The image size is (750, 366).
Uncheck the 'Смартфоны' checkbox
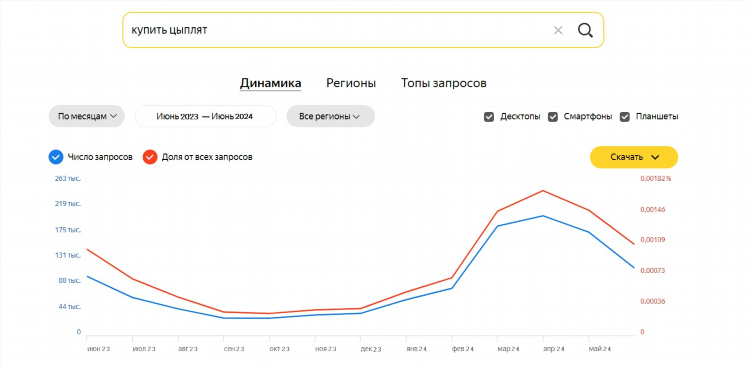coord(553,117)
